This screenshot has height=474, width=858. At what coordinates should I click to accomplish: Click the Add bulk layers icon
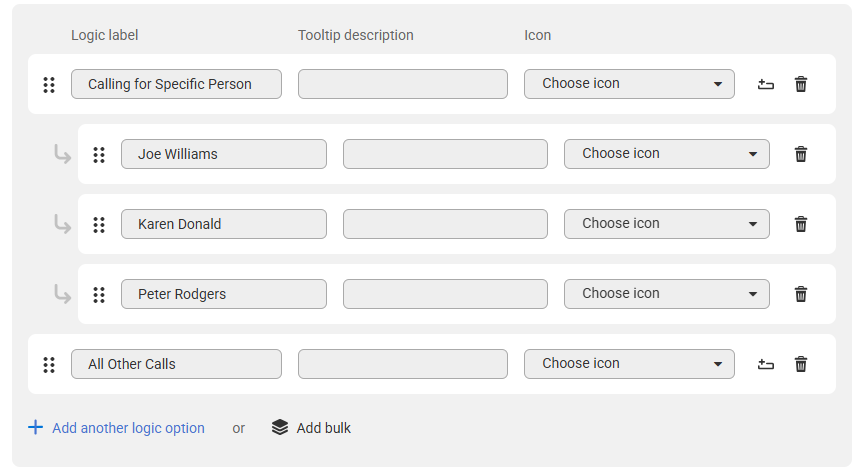[x=280, y=427]
